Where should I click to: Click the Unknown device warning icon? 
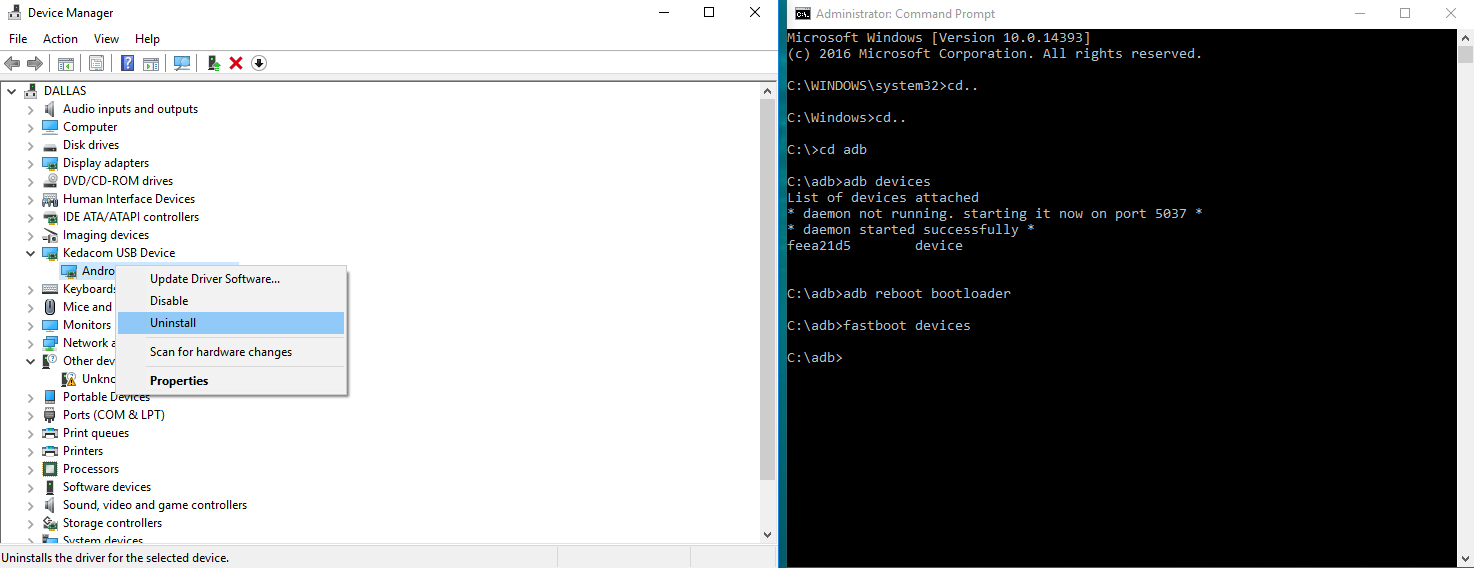coord(69,379)
